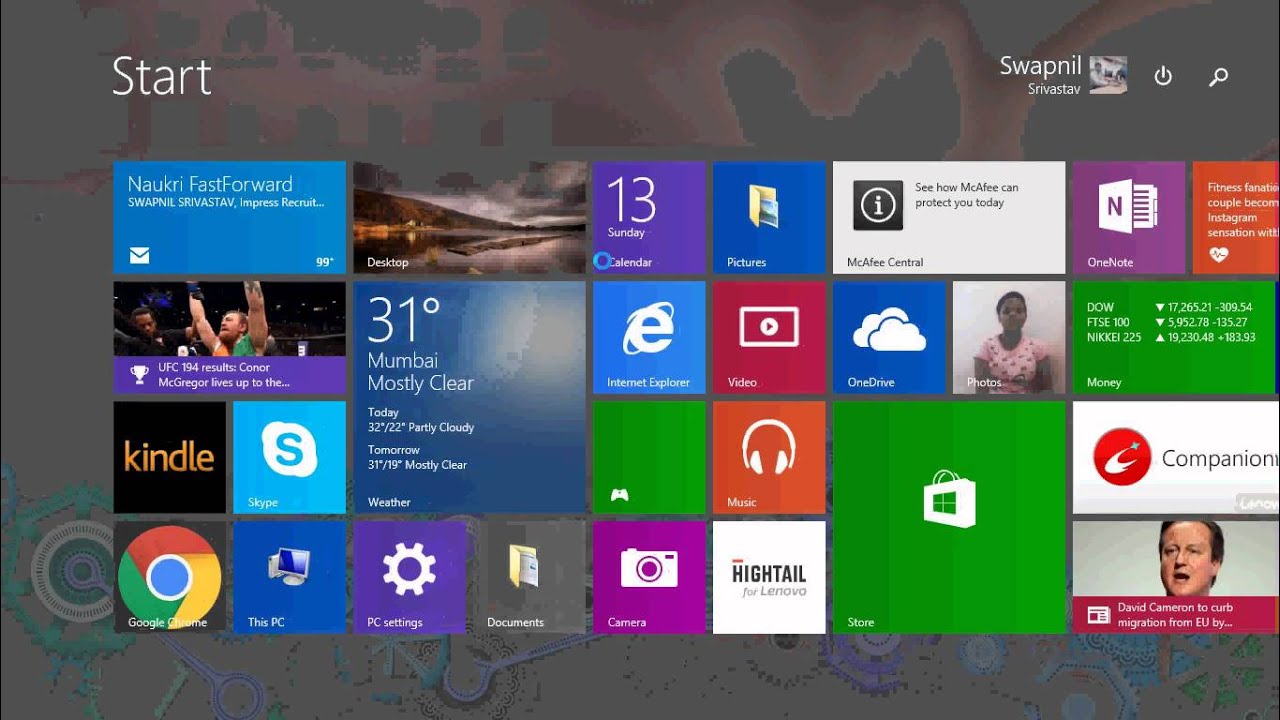Screen dimensions: 1280x720
Task: Launch Google Chrome tile
Action: [x=169, y=577]
